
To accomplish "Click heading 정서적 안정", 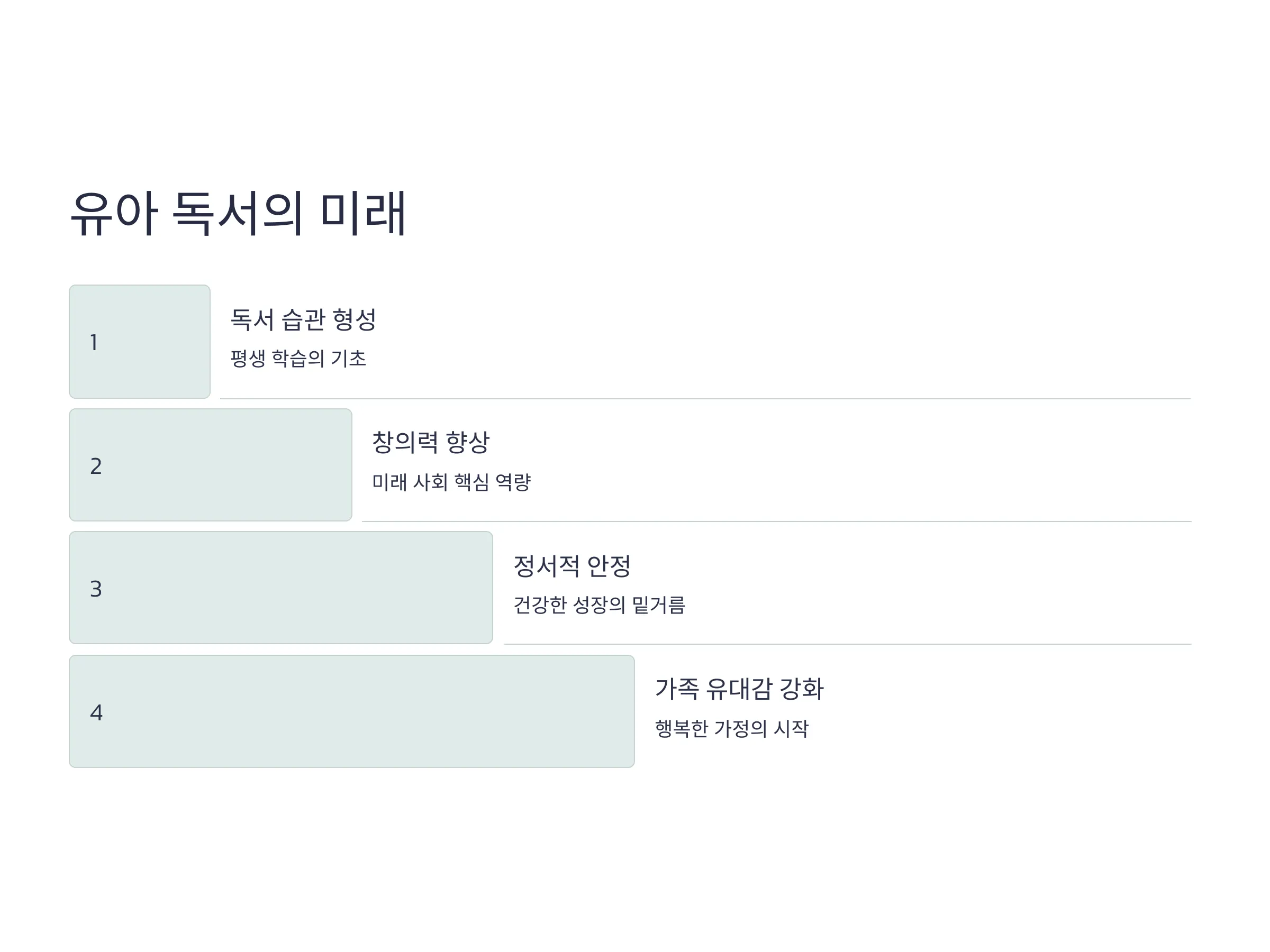I will [572, 566].
